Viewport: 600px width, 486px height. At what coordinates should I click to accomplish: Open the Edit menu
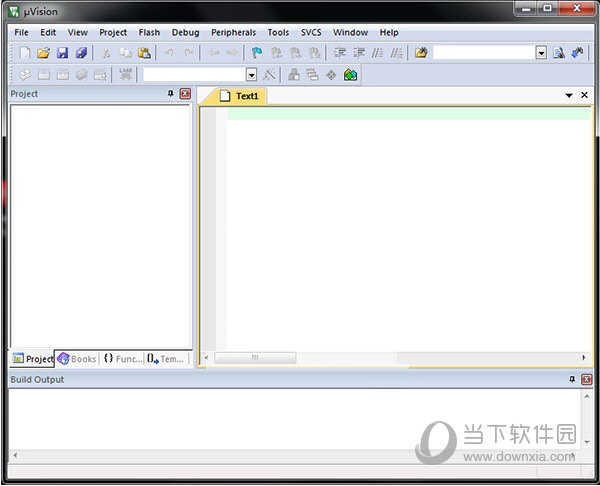click(x=48, y=33)
